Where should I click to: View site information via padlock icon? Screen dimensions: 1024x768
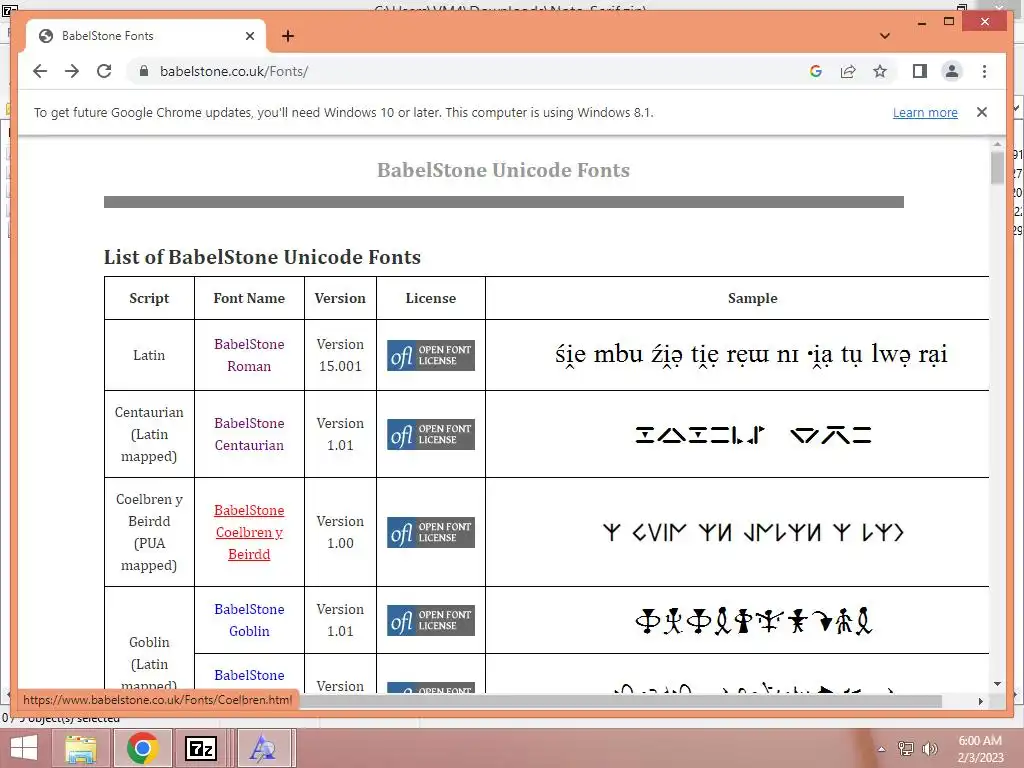(x=144, y=71)
